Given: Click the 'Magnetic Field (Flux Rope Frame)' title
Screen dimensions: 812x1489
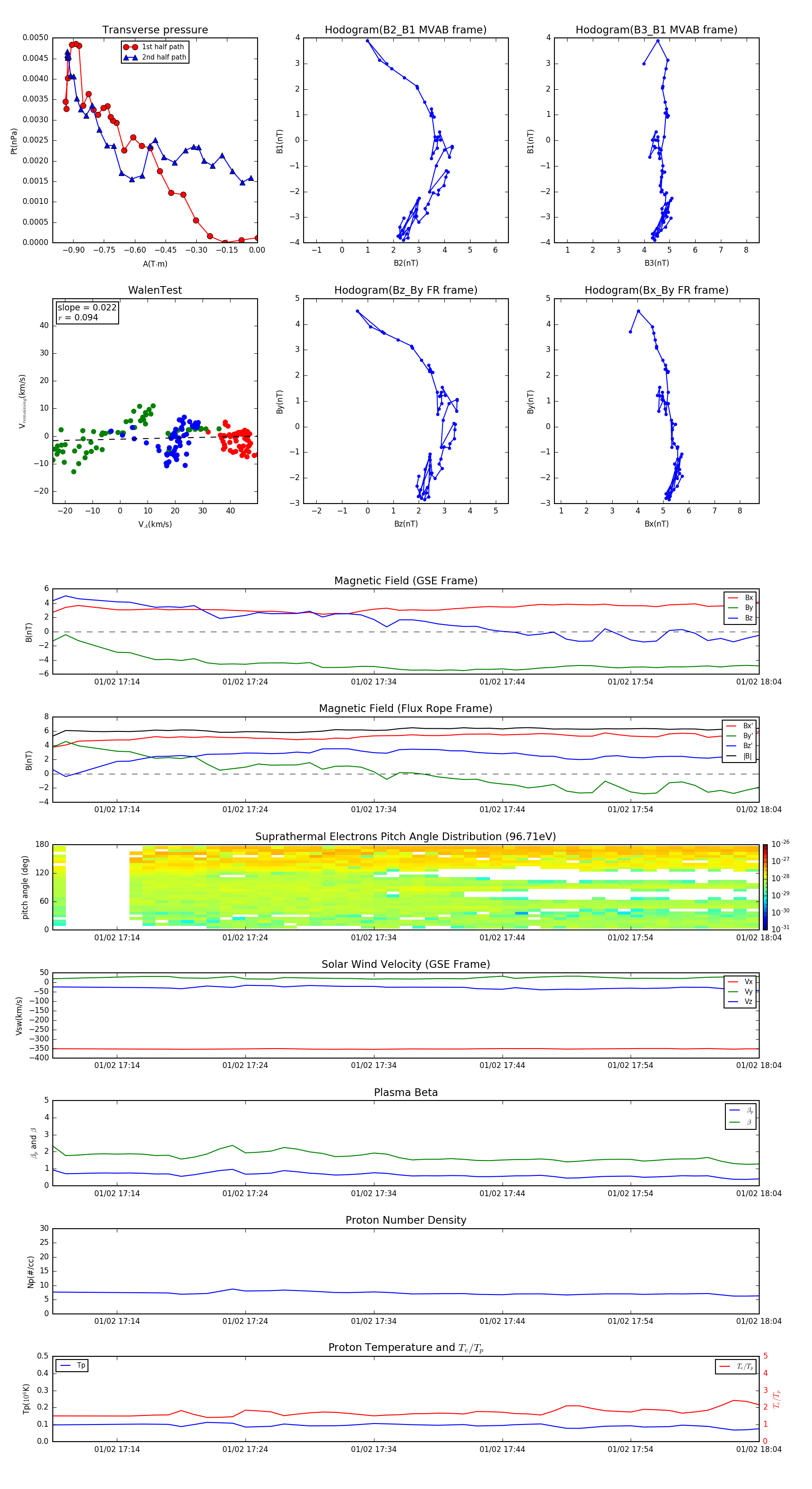Looking at the screenshot, I should pyautogui.click(x=406, y=709).
